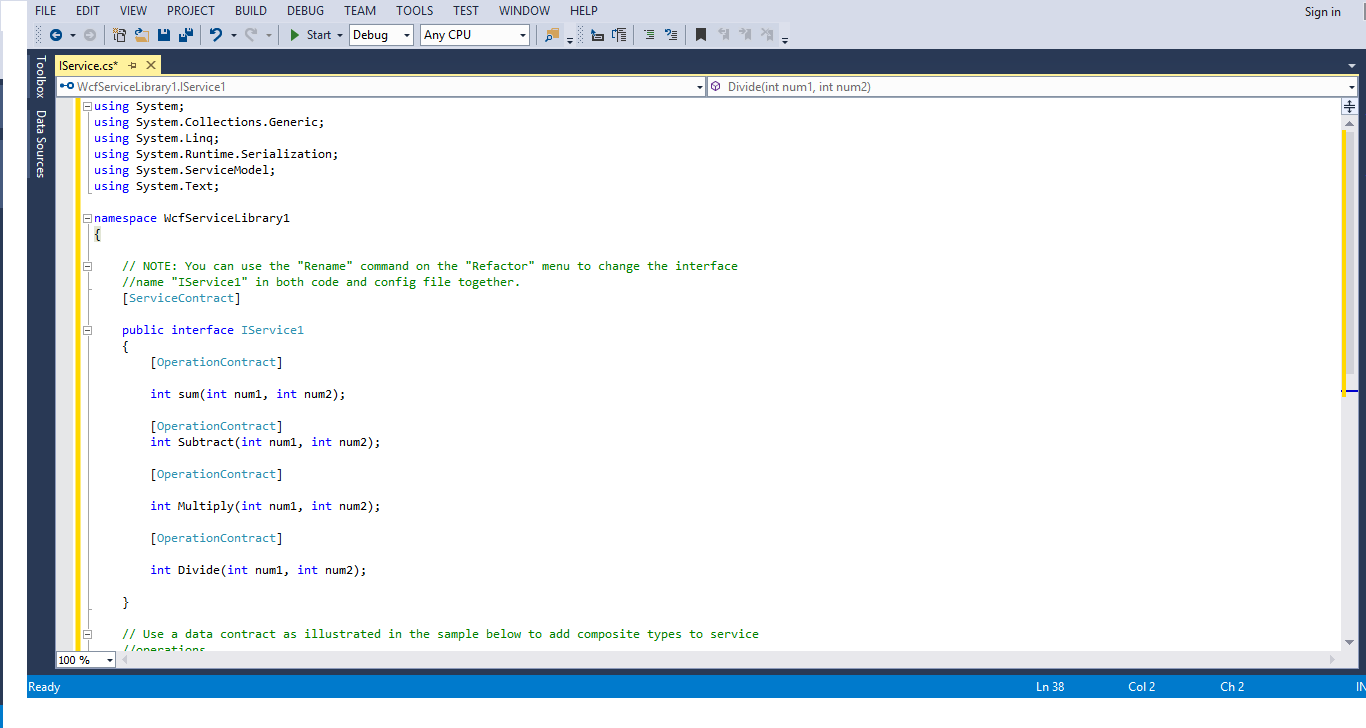Open the Toolbox side panel tab
This screenshot has width=1366, height=728.
[x=40, y=76]
